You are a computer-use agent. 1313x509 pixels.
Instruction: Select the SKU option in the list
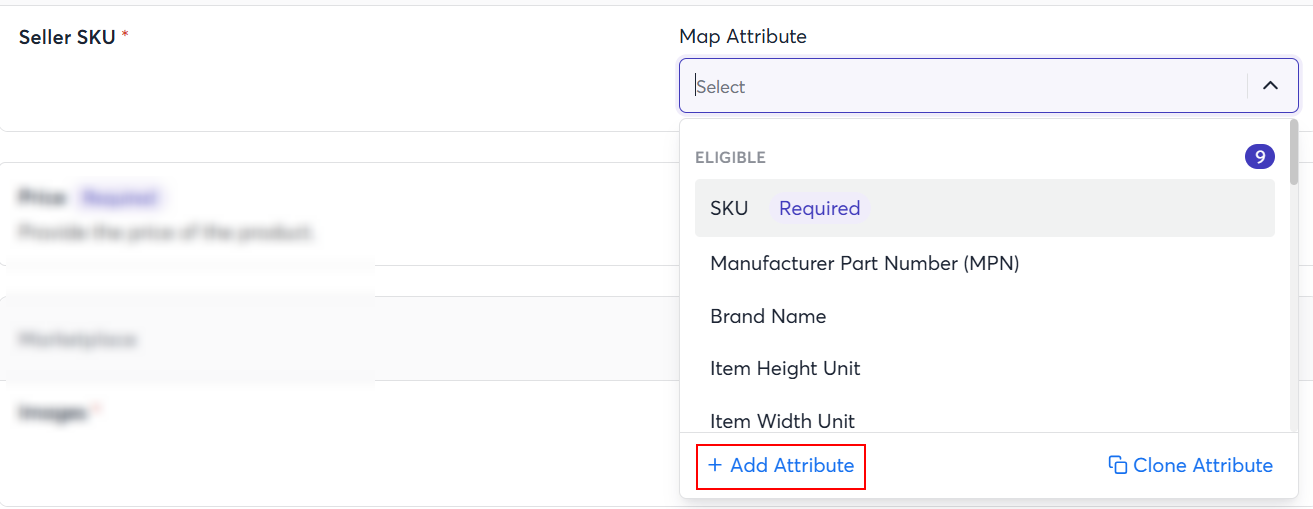tap(729, 208)
